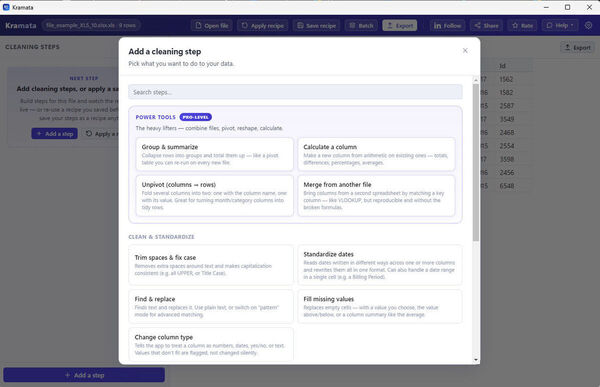Image resolution: width=600 pixels, height=387 pixels.
Task: Click the table cell 6548
Action: coord(507,186)
